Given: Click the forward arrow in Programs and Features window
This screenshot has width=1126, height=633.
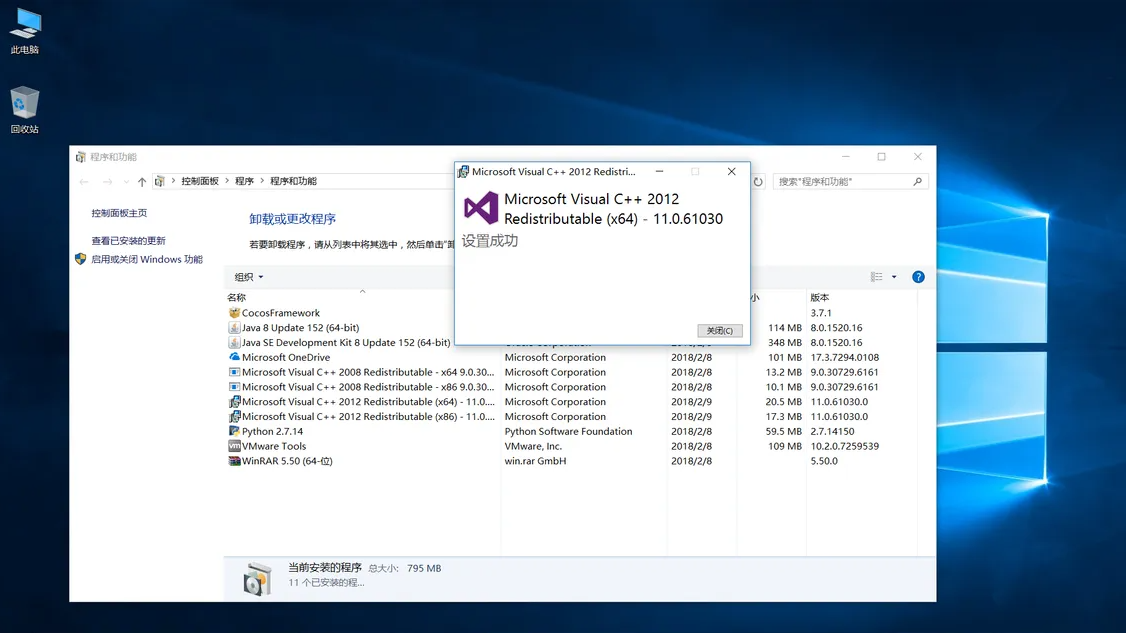Looking at the screenshot, I should click(107, 182).
